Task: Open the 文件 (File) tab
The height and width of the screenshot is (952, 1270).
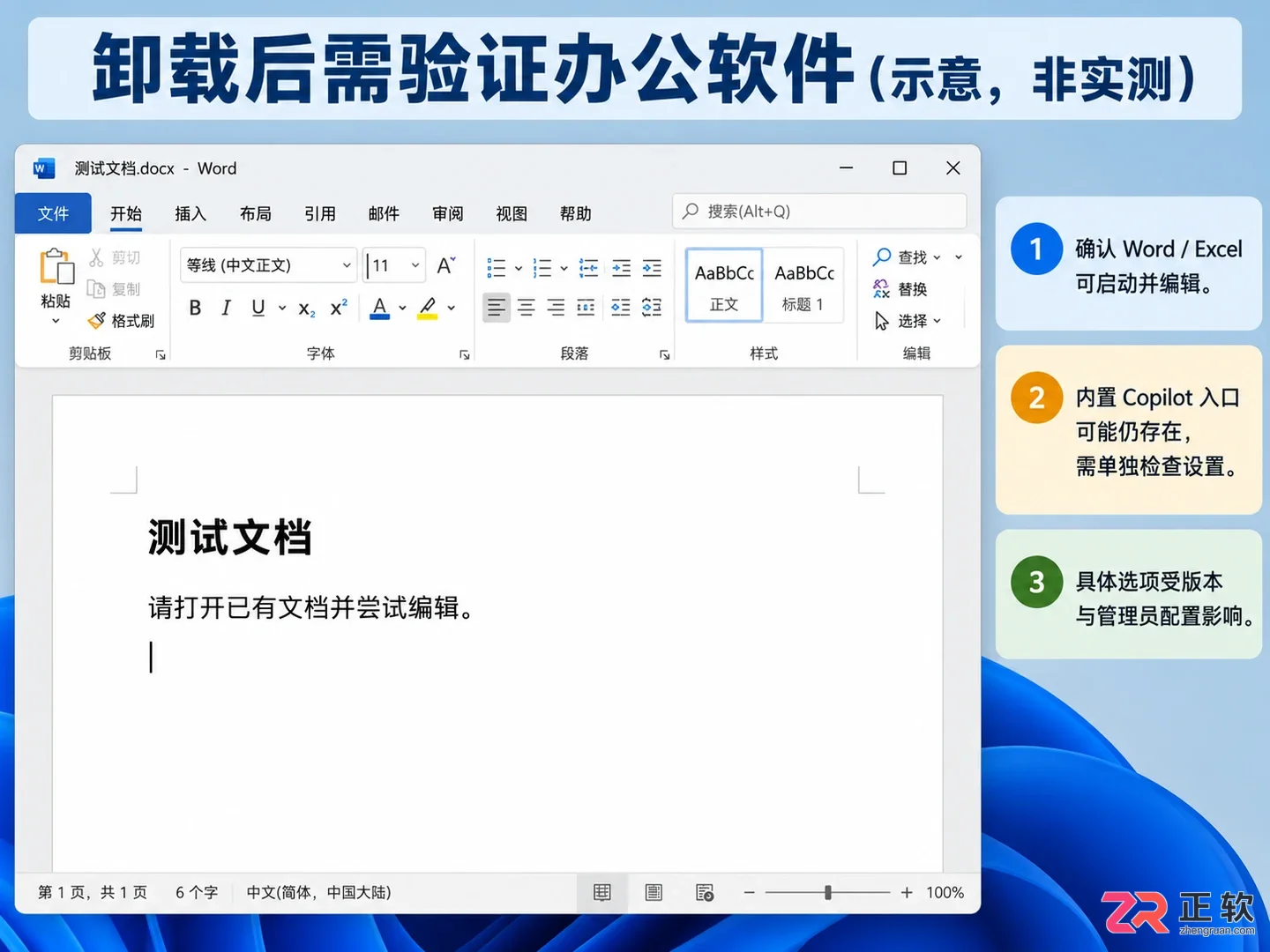Action: 53,213
